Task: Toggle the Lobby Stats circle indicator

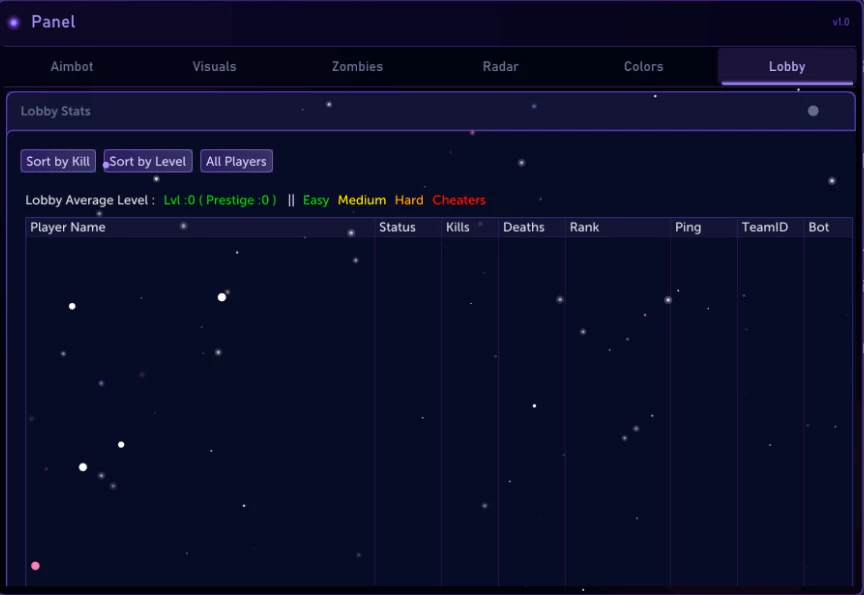Action: click(813, 111)
